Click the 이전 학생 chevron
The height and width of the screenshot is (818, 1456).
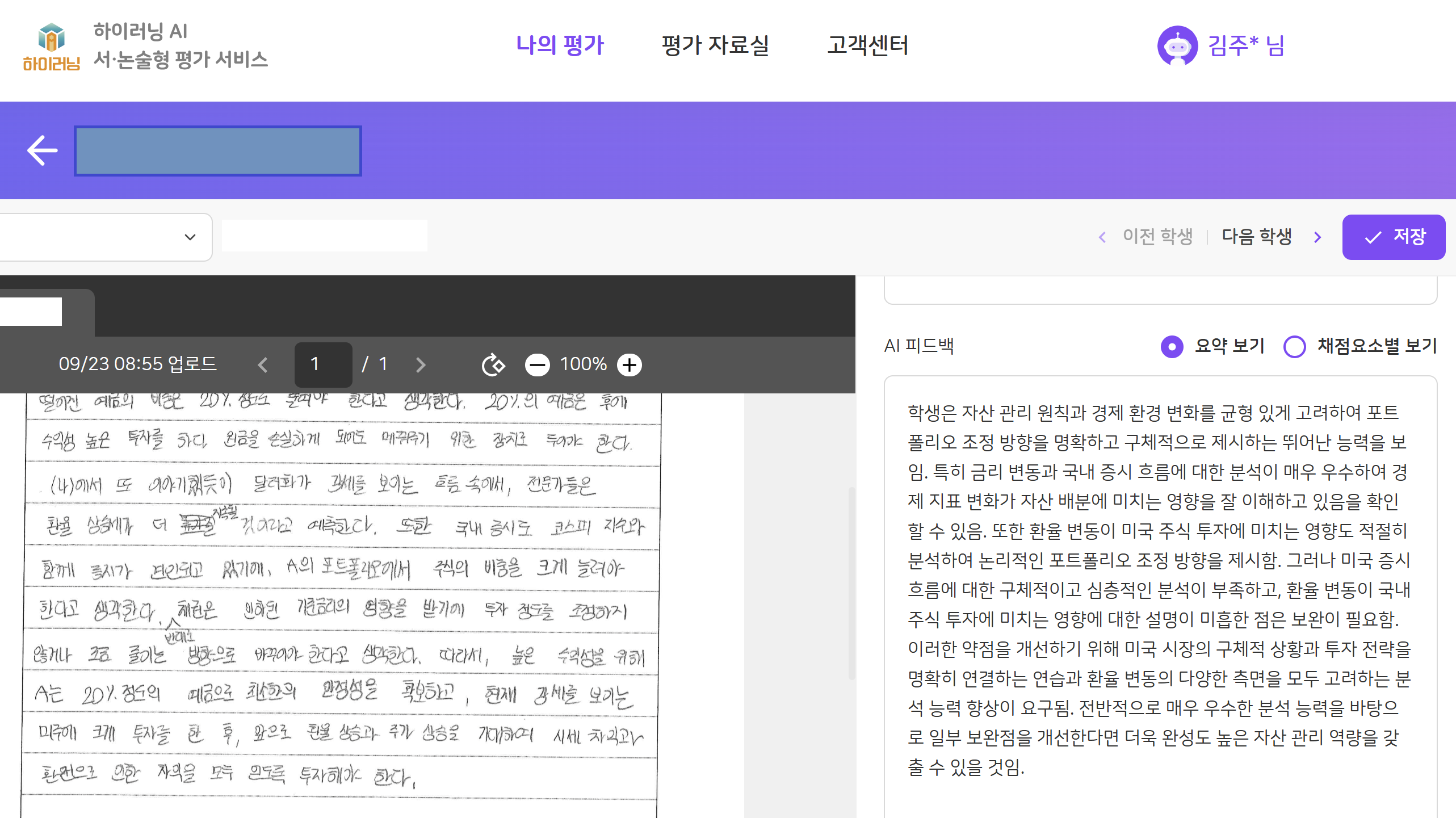(x=1102, y=237)
